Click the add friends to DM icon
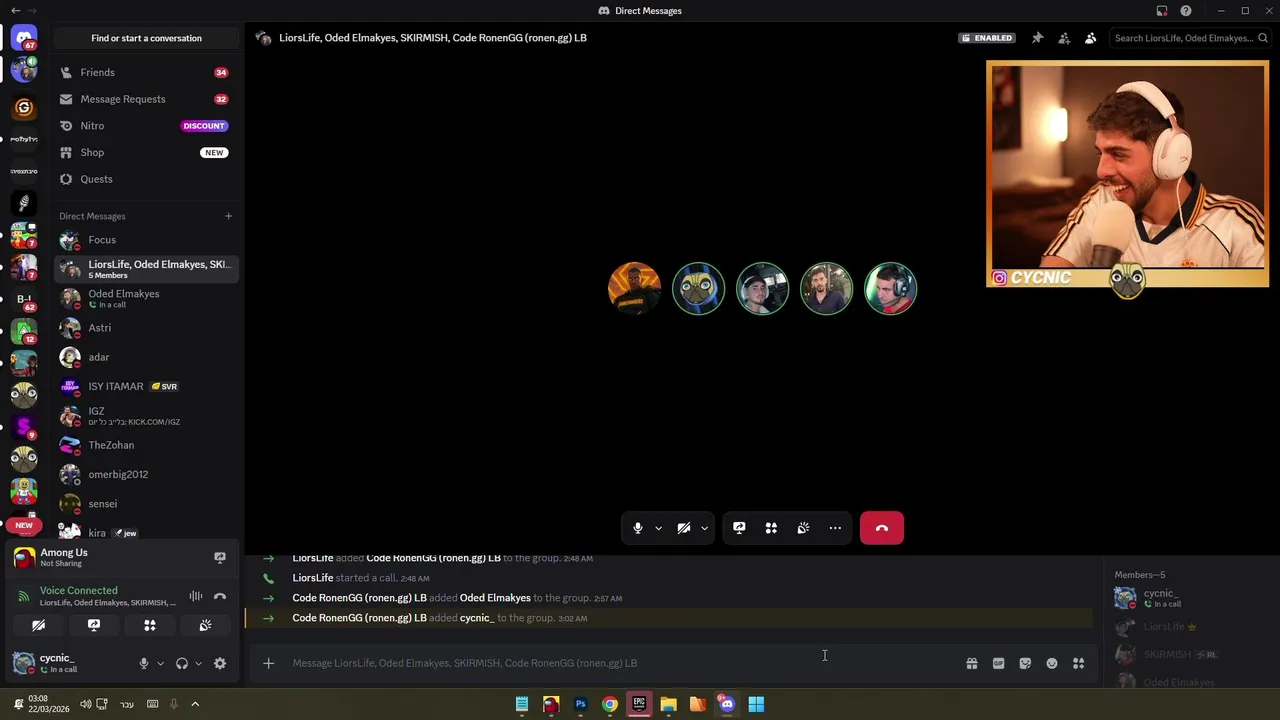This screenshot has width=1280, height=720. [x=1064, y=38]
